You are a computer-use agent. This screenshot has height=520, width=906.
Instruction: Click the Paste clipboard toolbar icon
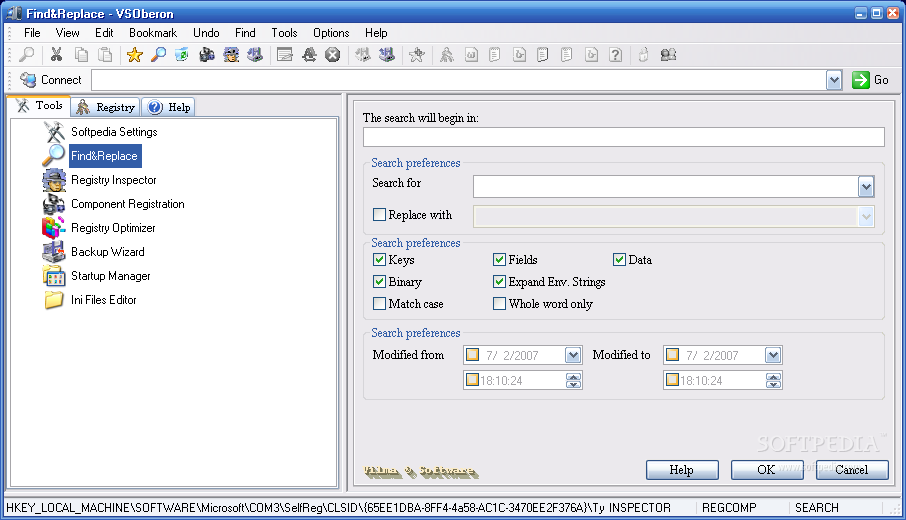105,55
